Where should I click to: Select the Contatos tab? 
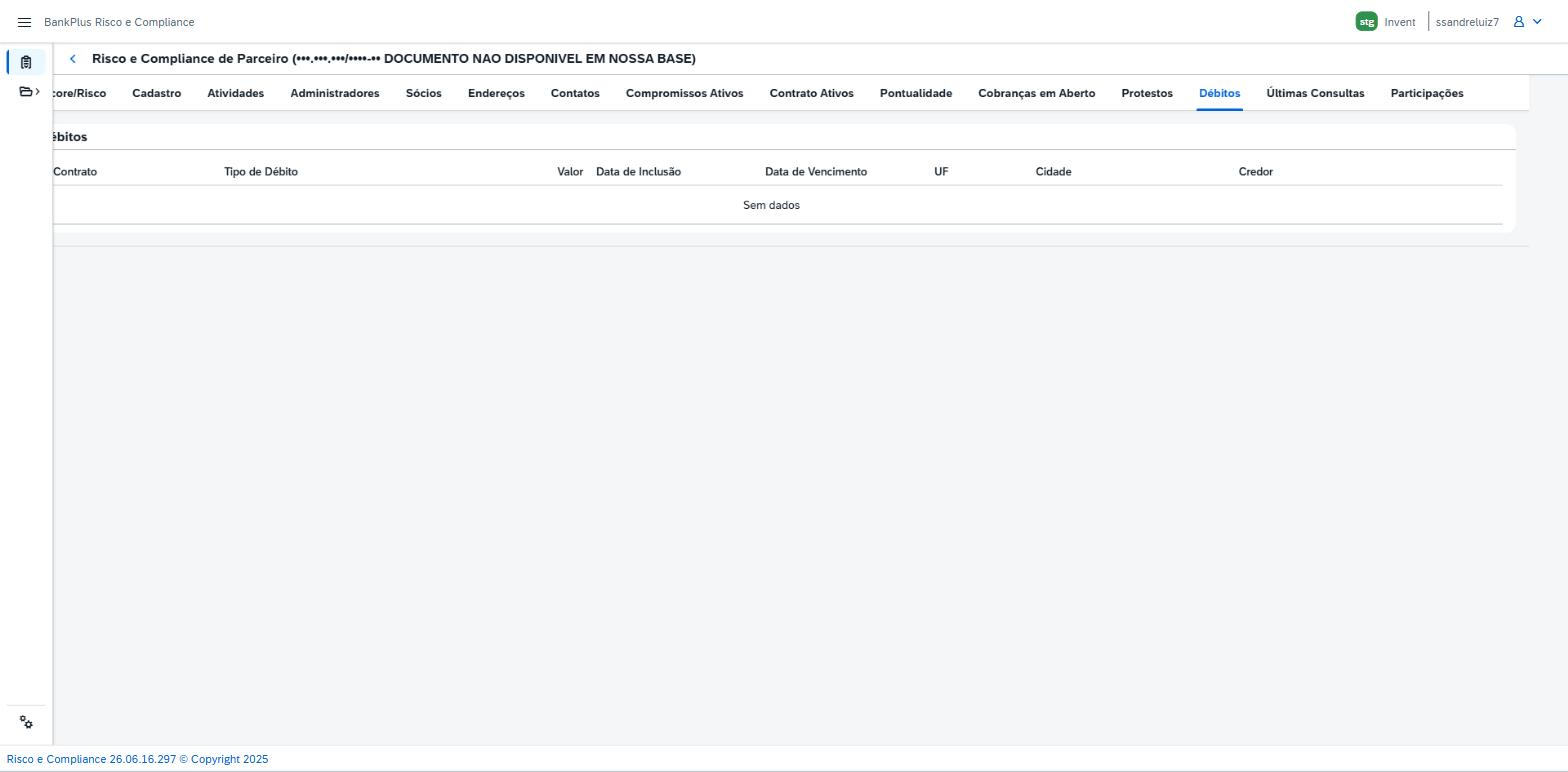(x=575, y=93)
